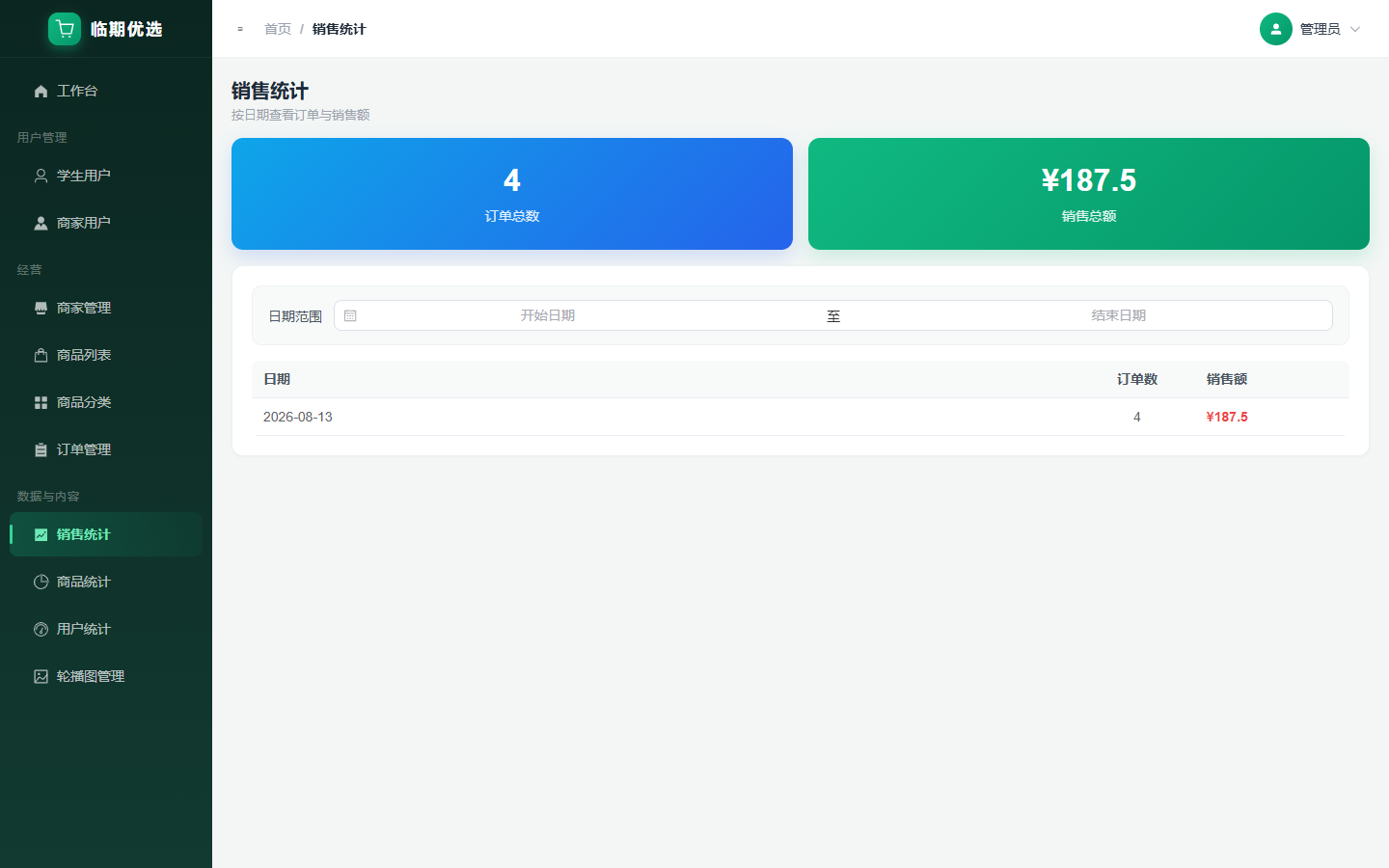Click the 临期优选 brand title
Screen dimensions: 1389x868
(x=126, y=29)
